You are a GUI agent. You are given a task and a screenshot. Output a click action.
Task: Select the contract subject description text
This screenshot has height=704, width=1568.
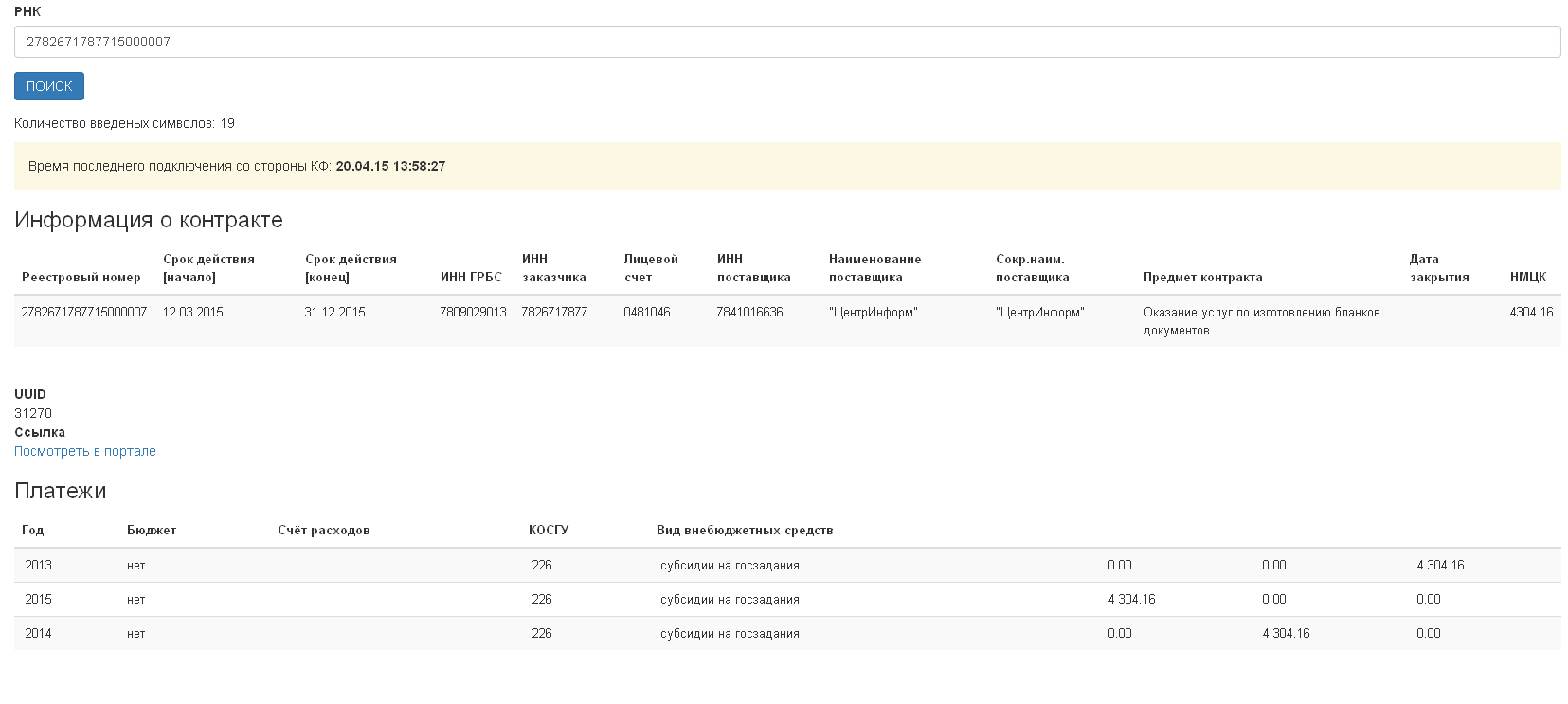point(1260,320)
